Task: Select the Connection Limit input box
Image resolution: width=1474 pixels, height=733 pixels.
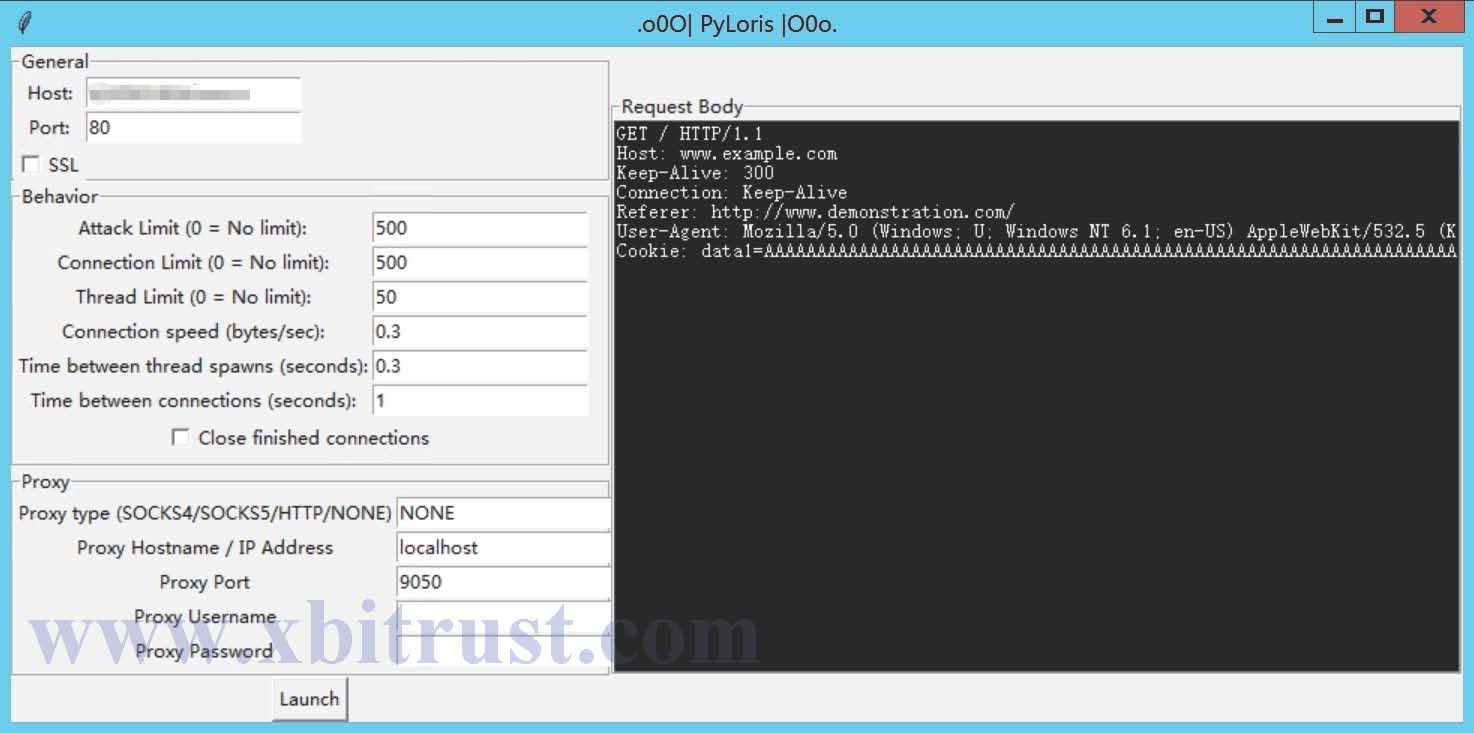Action: coord(479,263)
